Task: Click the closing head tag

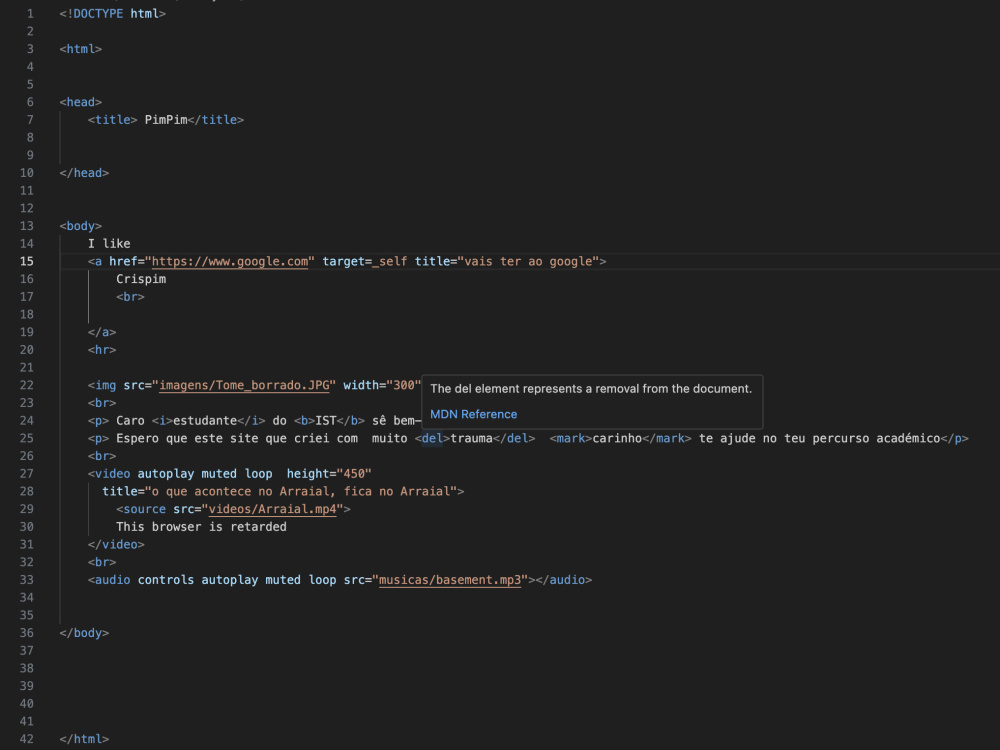Action: 84,173
